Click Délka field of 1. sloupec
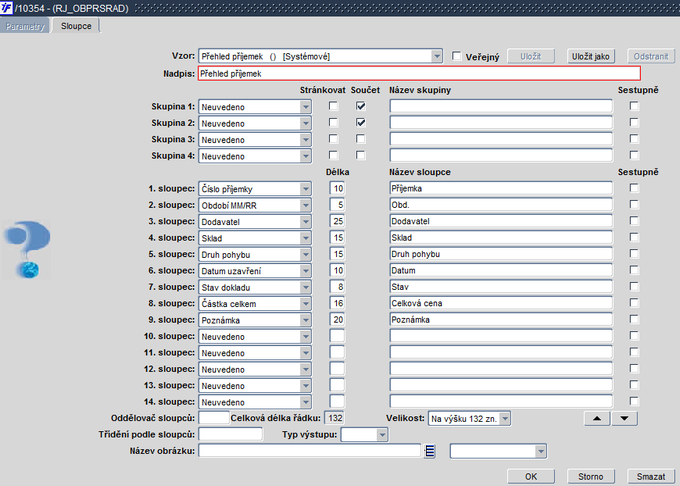The height and width of the screenshot is (486, 680). (x=337, y=188)
